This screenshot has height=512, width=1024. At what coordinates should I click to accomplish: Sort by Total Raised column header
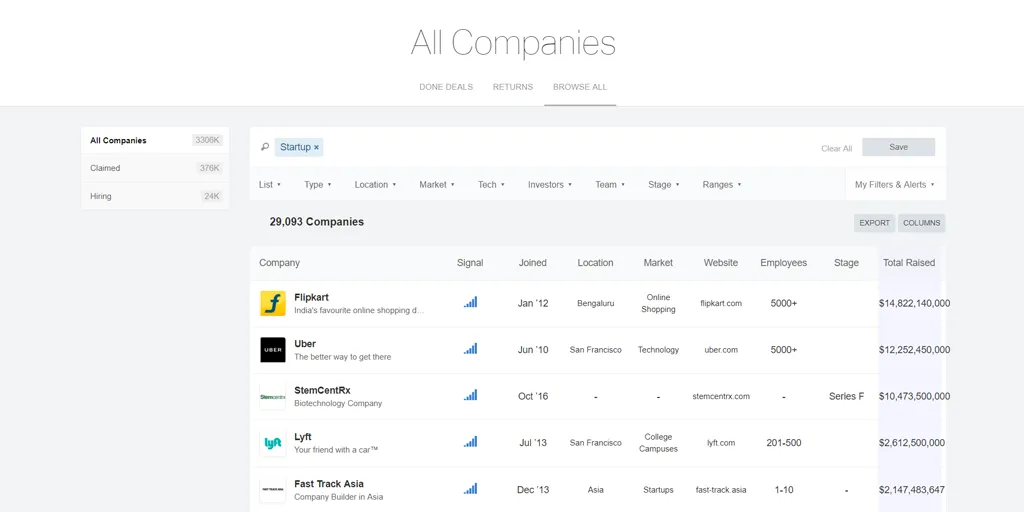[x=909, y=263]
